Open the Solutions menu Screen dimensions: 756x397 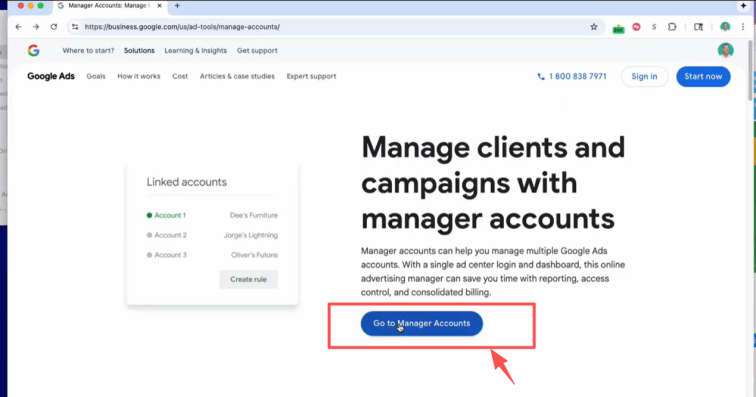(139, 51)
